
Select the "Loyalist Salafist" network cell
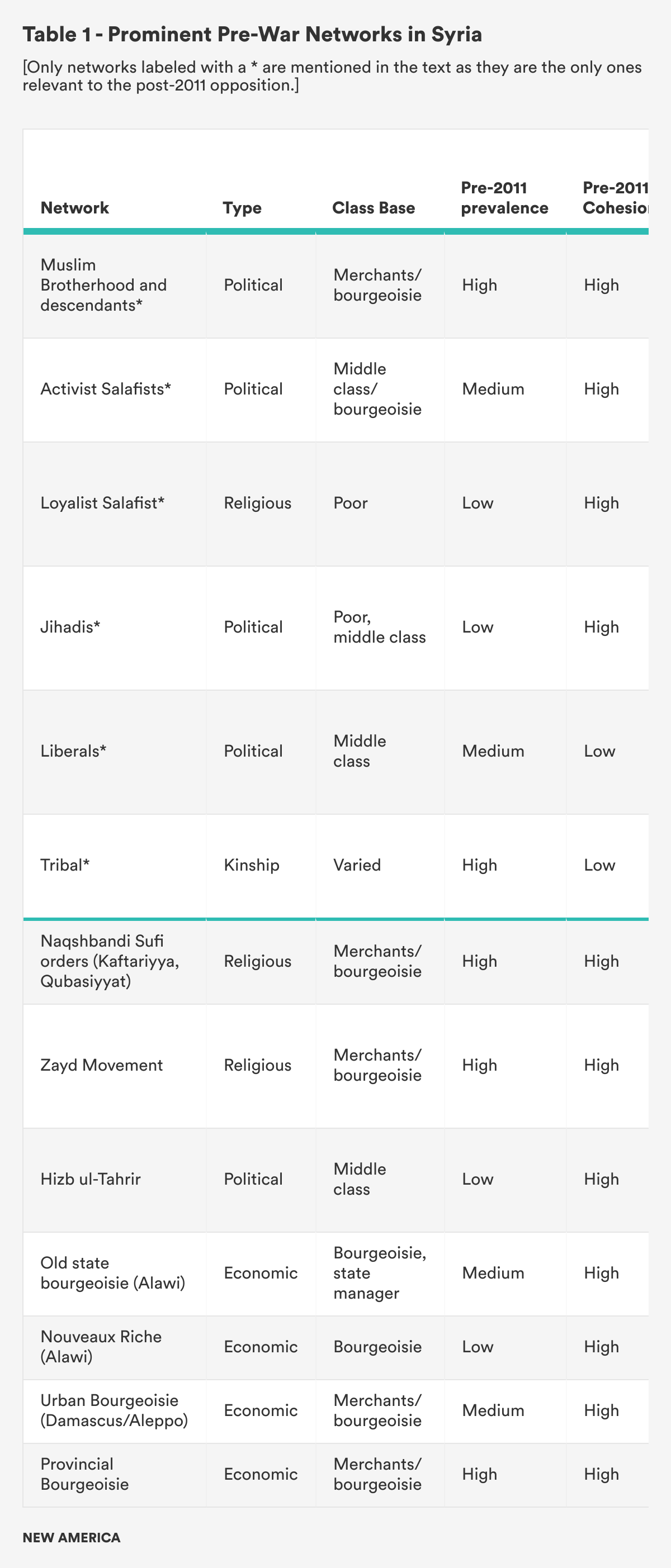[102, 503]
